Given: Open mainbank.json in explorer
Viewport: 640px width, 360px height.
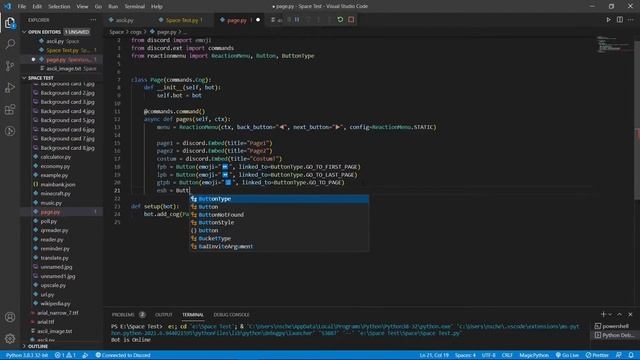Looking at the screenshot, I should click(58, 184).
